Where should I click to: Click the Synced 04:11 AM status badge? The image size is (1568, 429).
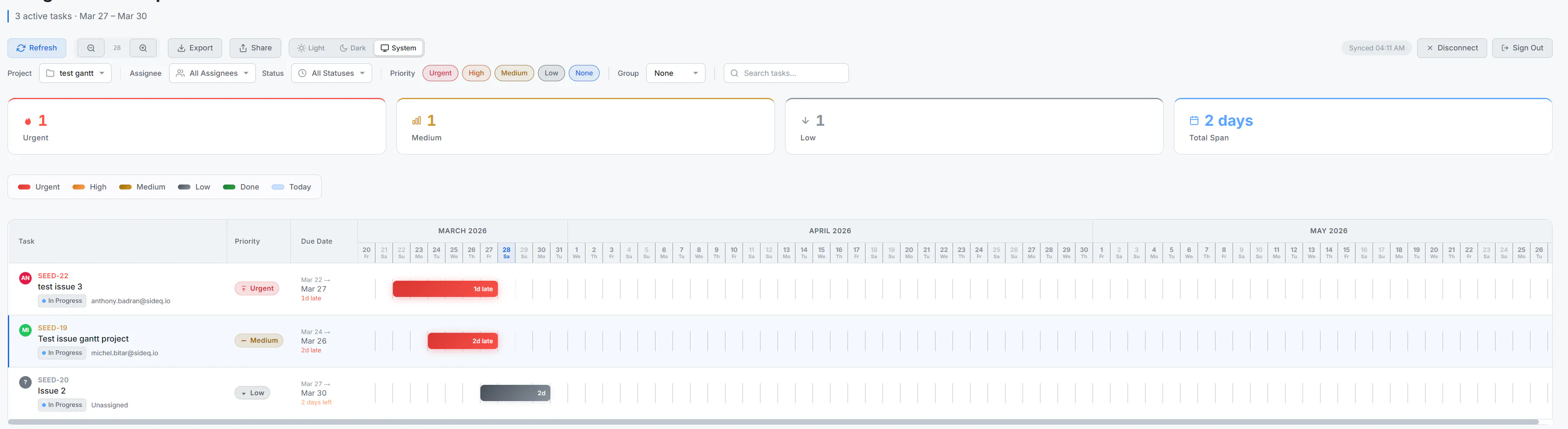1376,48
